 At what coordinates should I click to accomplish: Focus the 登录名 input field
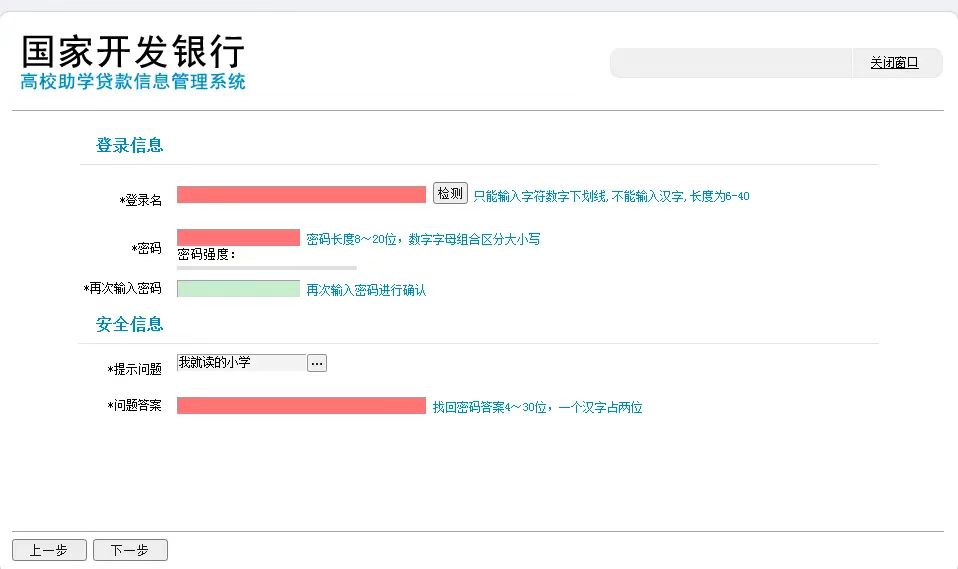(301, 194)
